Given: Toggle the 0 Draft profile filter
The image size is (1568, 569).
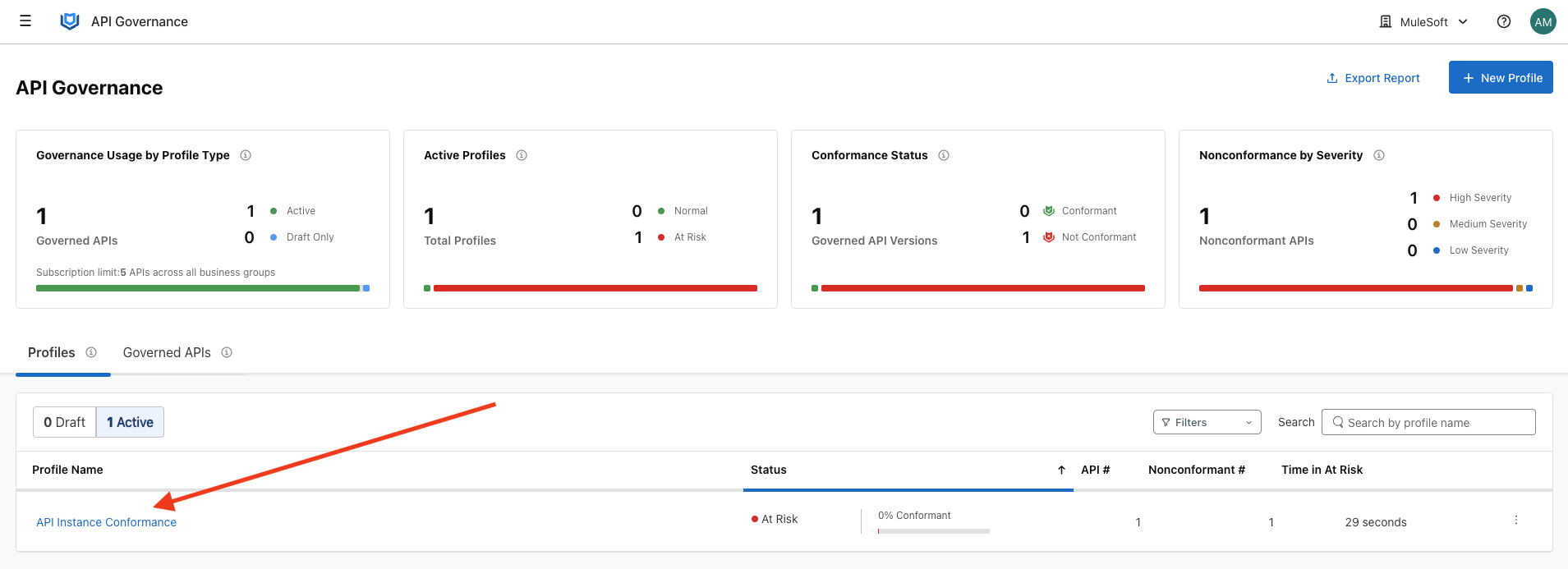Looking at the screenshot, I should (65, 422).
